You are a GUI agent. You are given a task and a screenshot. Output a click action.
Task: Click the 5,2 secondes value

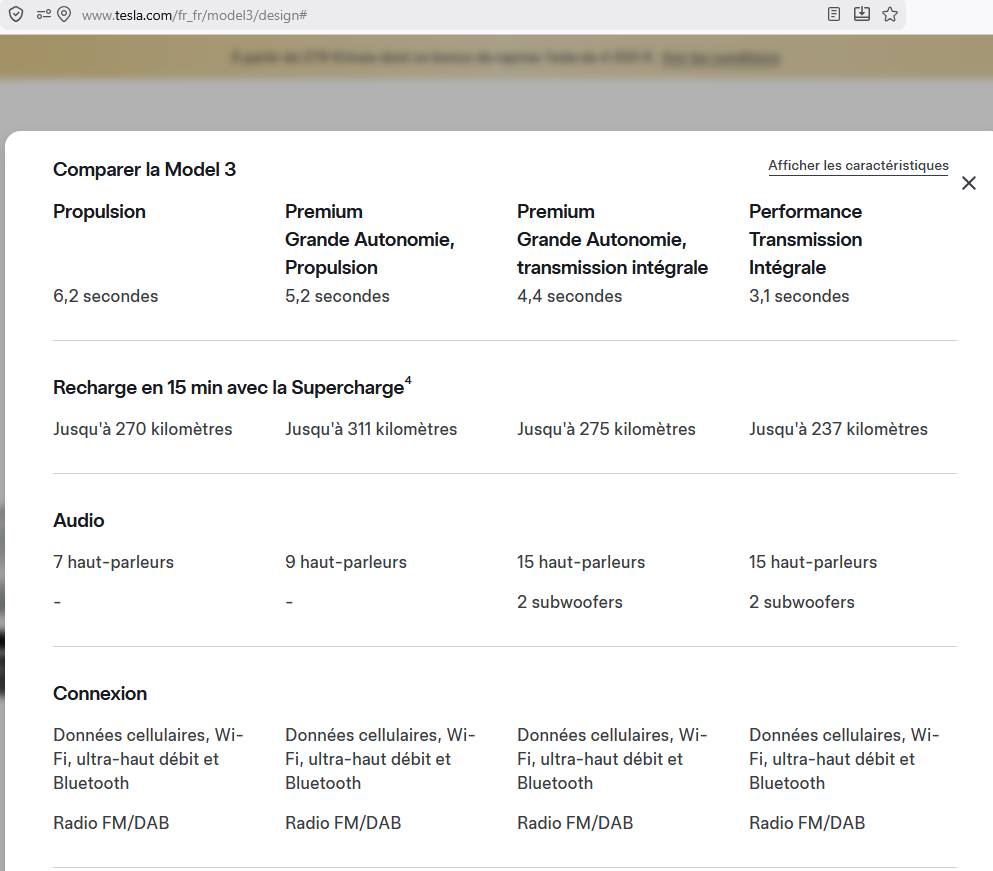(338, 296)
